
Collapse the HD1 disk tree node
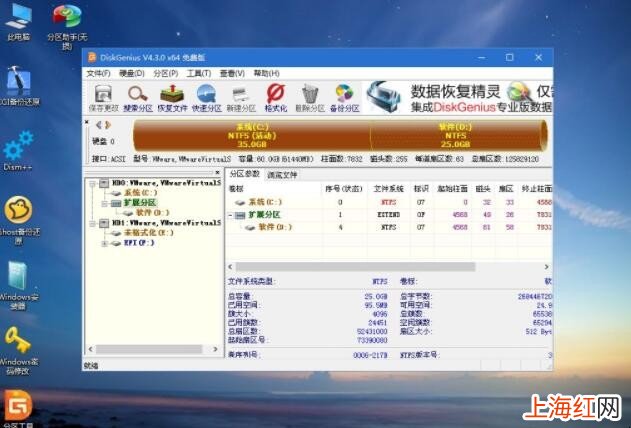(92, 223)
